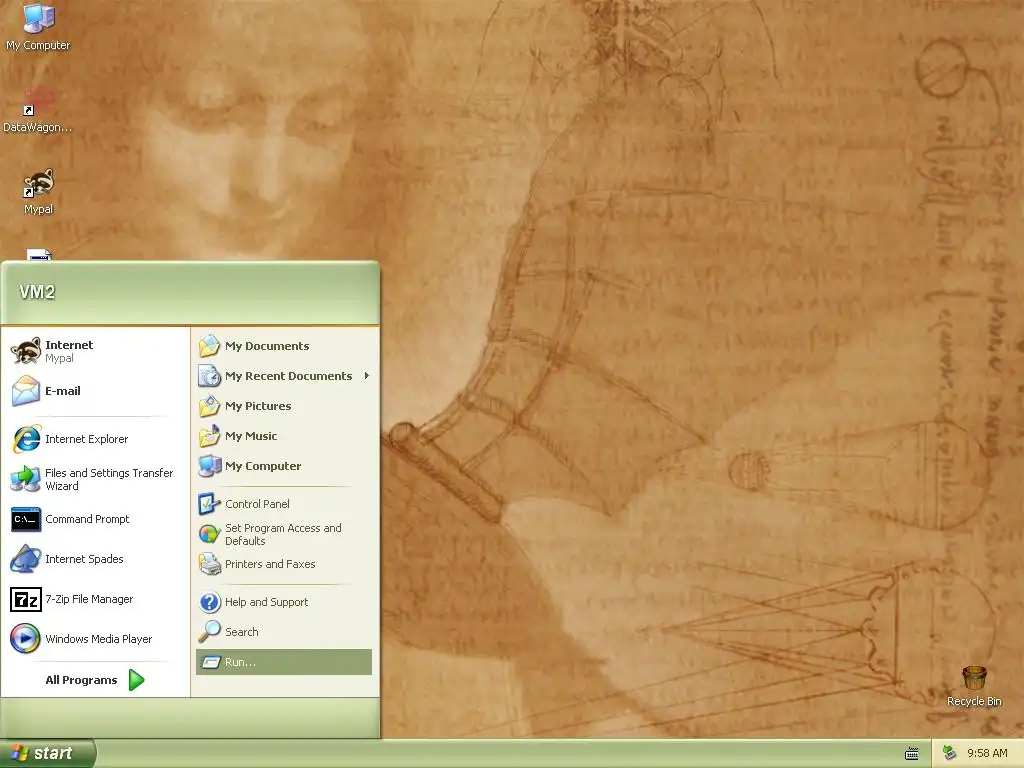Click the Help and Support question mark icon

[210, 601]
